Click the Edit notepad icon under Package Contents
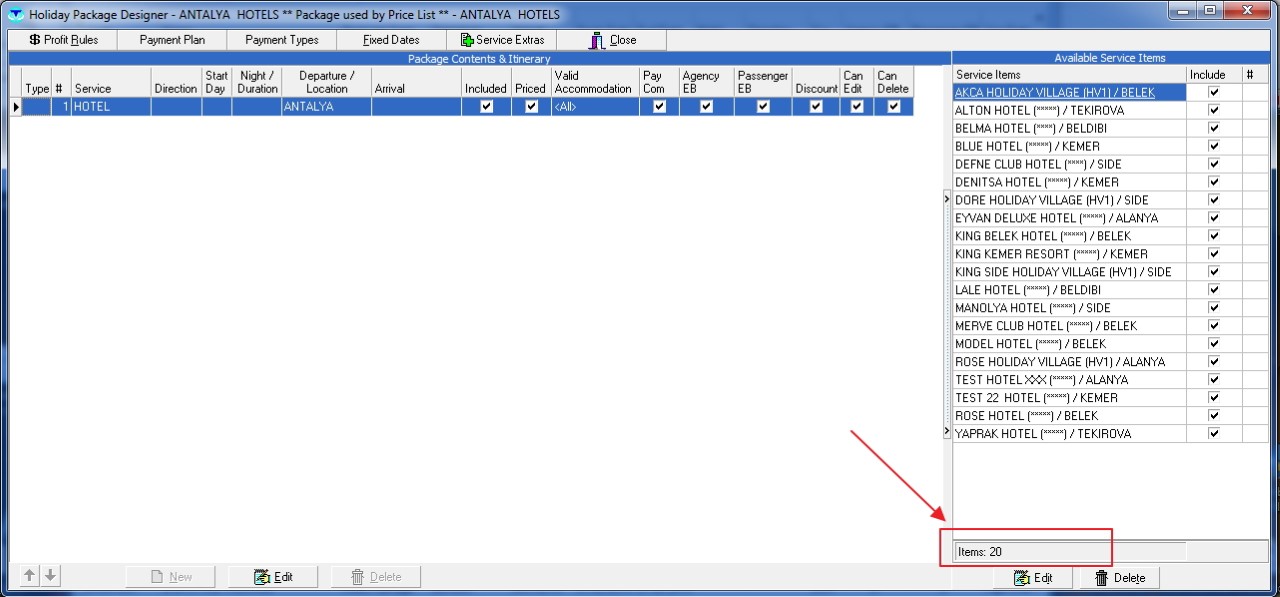 click(262, 577)
